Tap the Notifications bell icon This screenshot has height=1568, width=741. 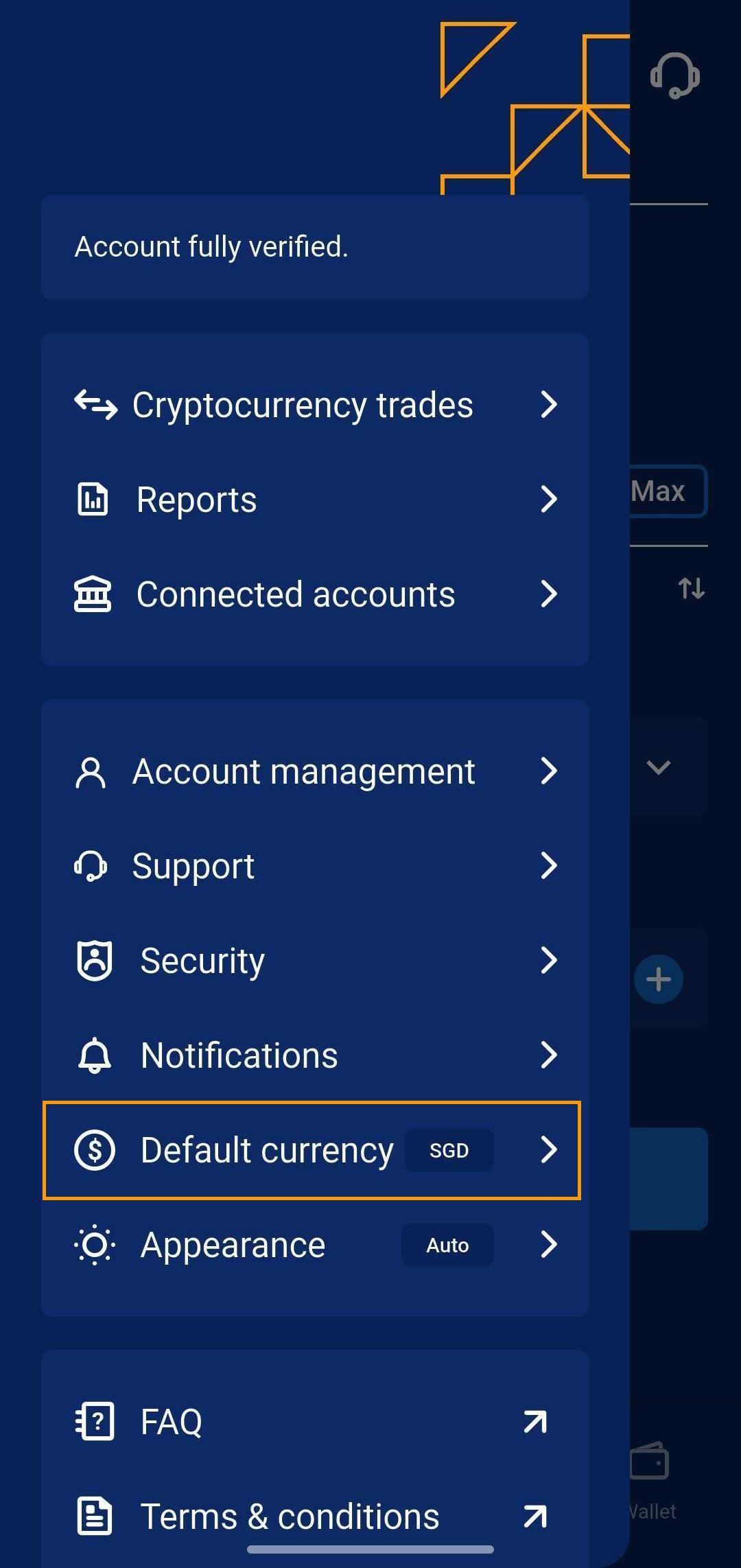coord(94,1055)
